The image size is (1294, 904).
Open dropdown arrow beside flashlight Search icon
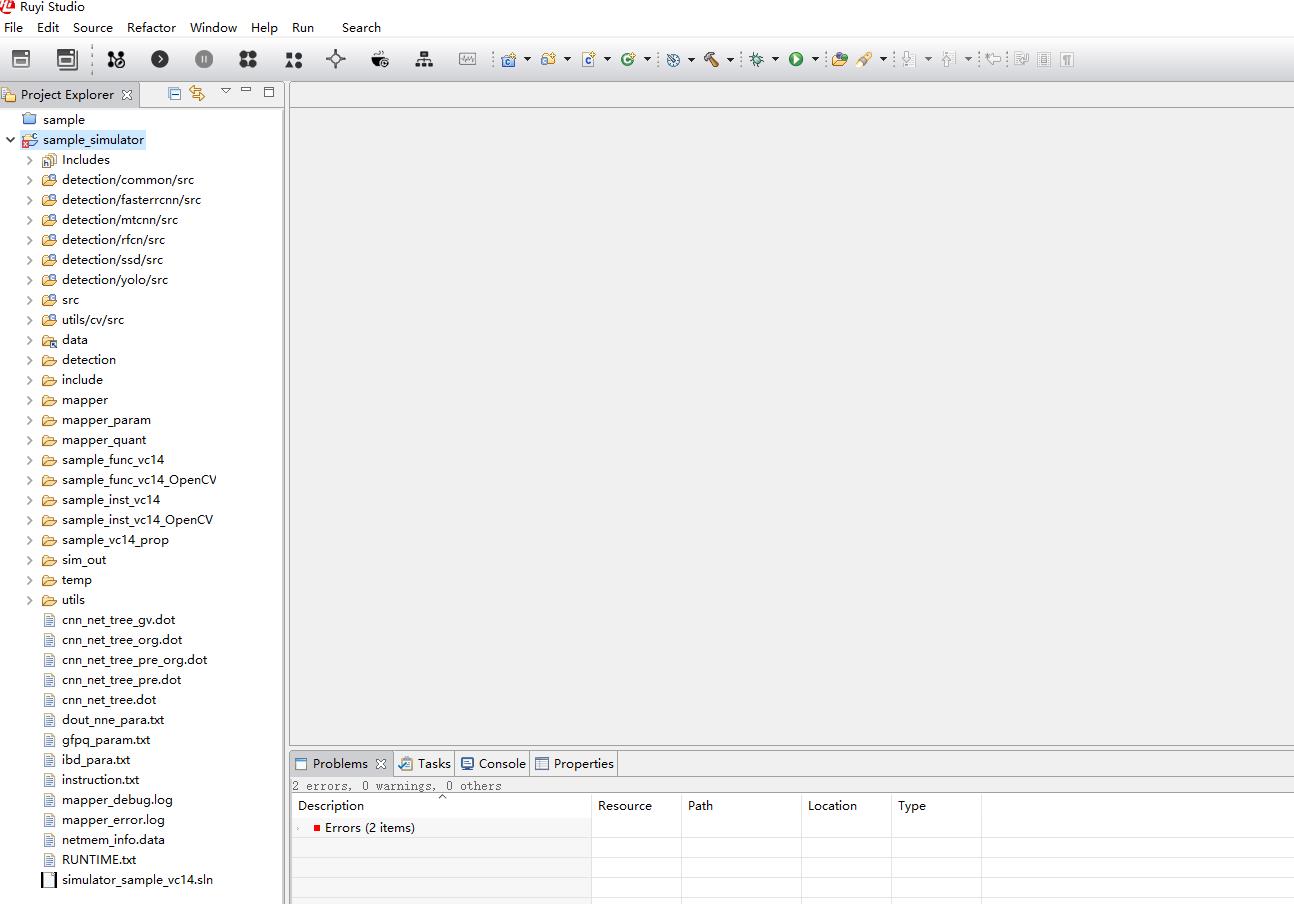883,60
